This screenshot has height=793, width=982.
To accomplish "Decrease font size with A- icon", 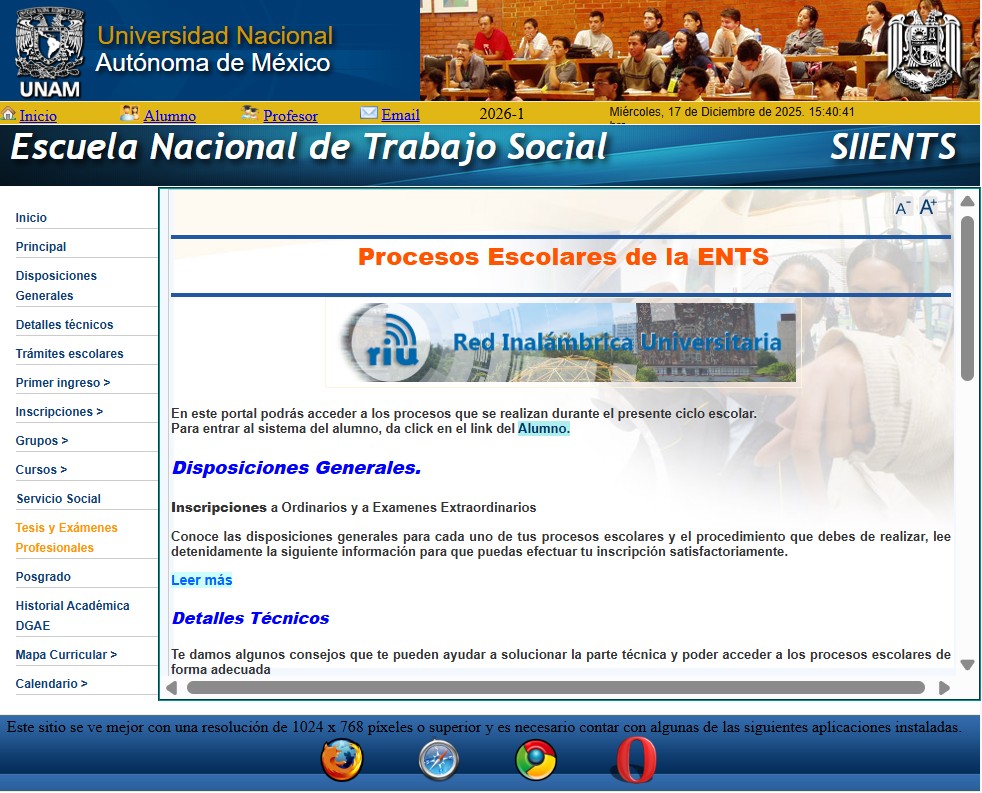I will pos(902,208).
